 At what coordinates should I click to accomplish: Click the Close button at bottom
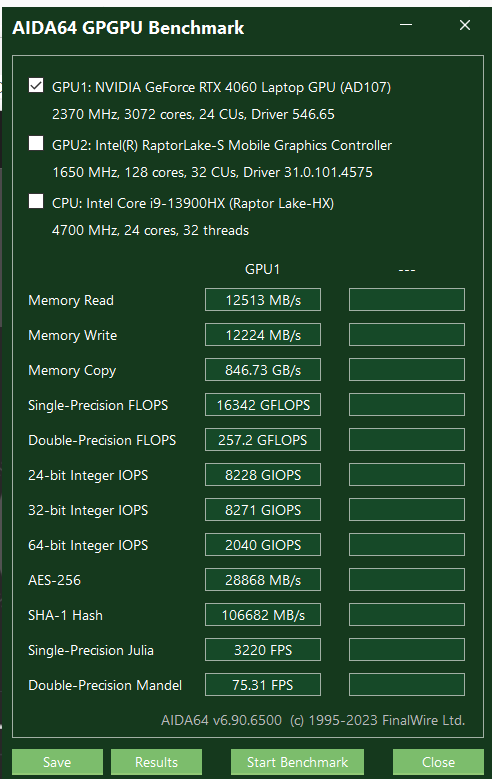pyautogui.click(x=438, y=762)
